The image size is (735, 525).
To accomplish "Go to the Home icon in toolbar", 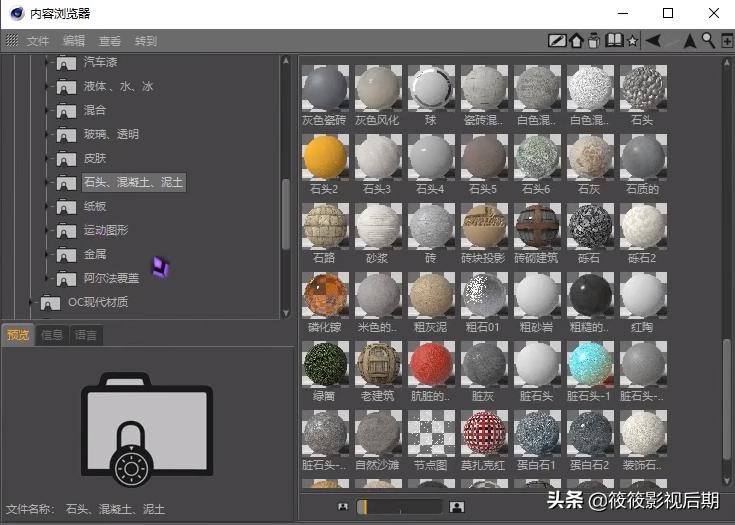I will pos(576,41).
